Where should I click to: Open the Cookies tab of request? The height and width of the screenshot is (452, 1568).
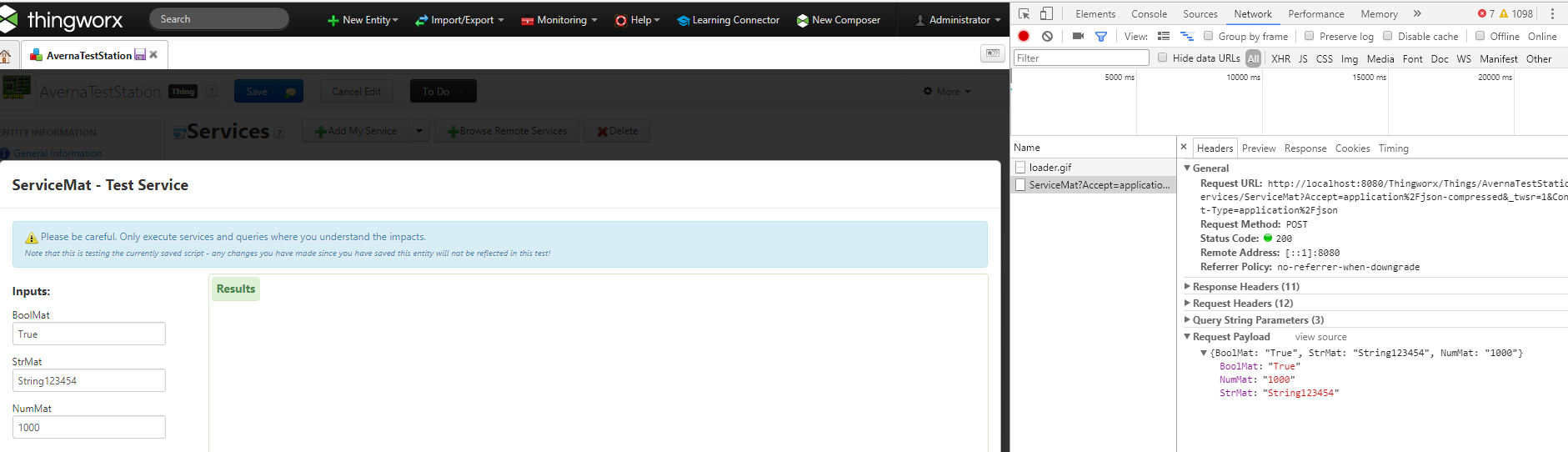1352,148
